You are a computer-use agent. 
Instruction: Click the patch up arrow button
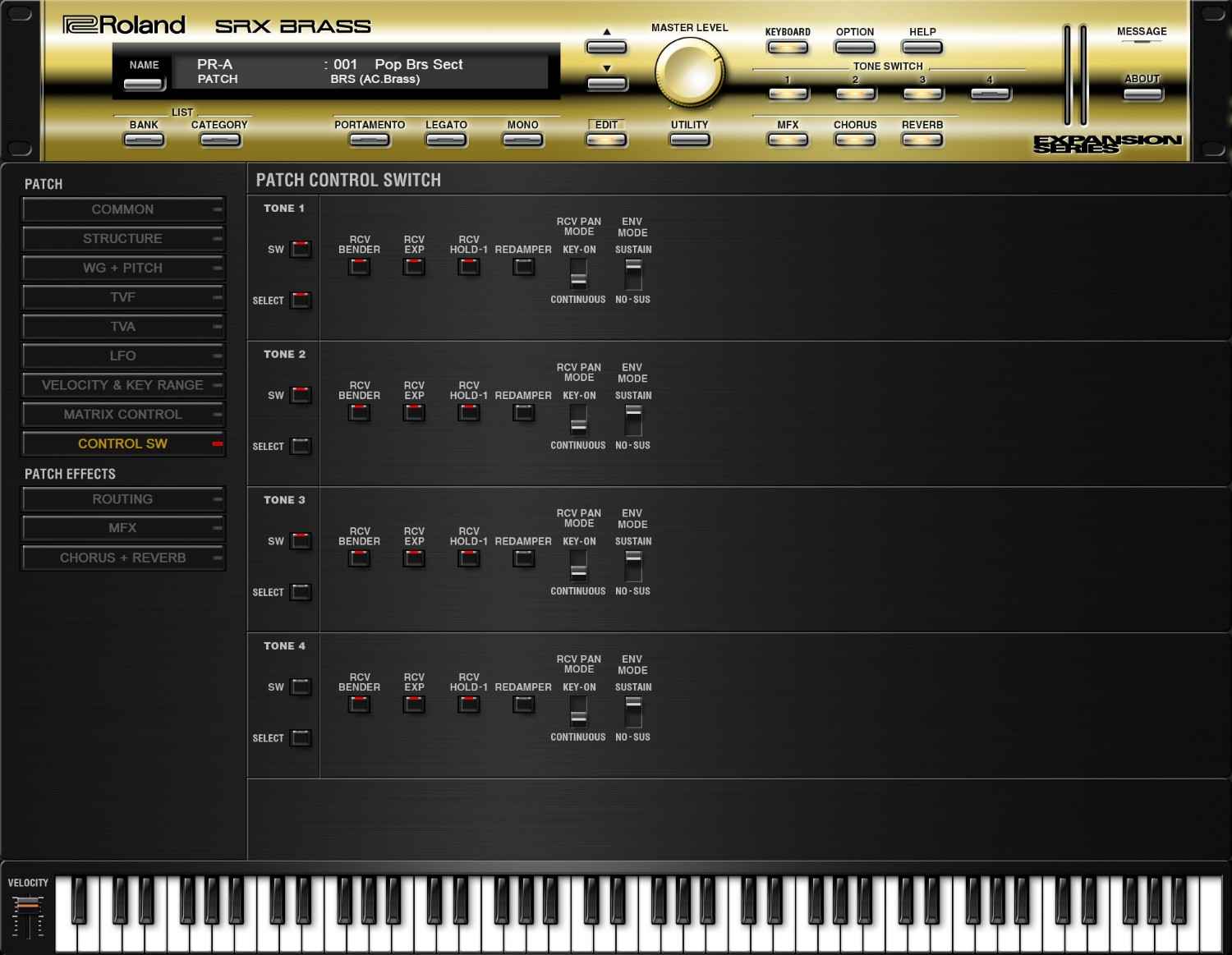tap(606, 47)
